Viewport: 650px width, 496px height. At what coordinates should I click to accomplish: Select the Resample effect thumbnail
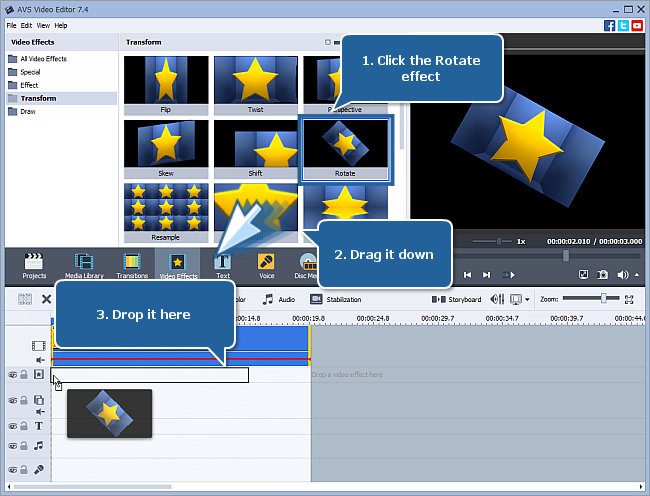tap(166, 213)
